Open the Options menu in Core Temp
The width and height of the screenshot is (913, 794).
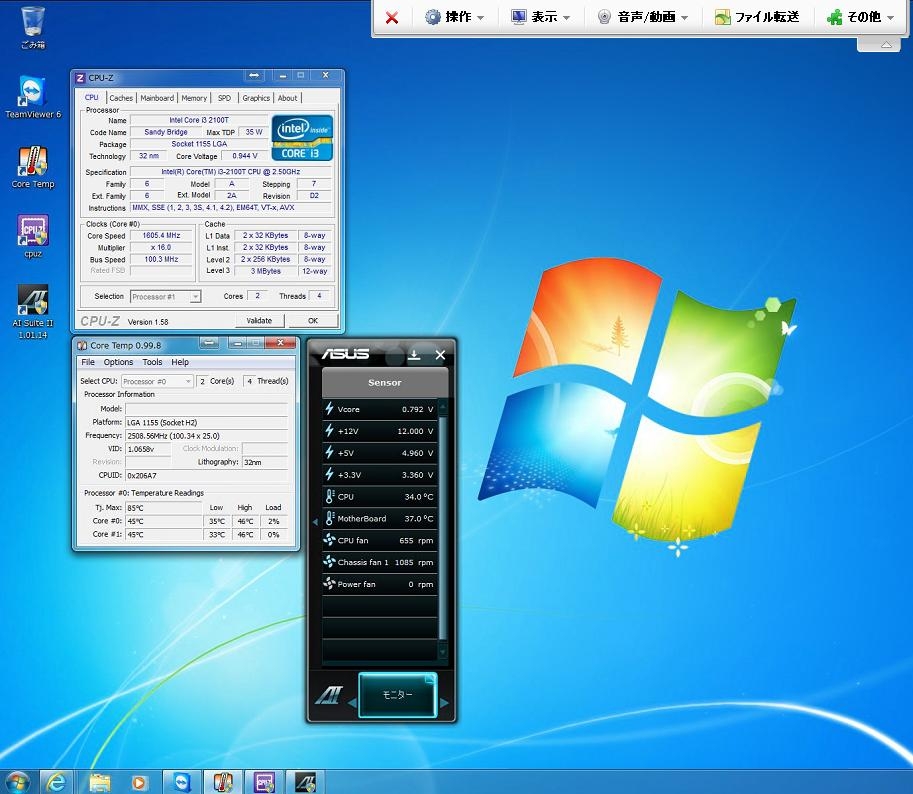[118, 362]
